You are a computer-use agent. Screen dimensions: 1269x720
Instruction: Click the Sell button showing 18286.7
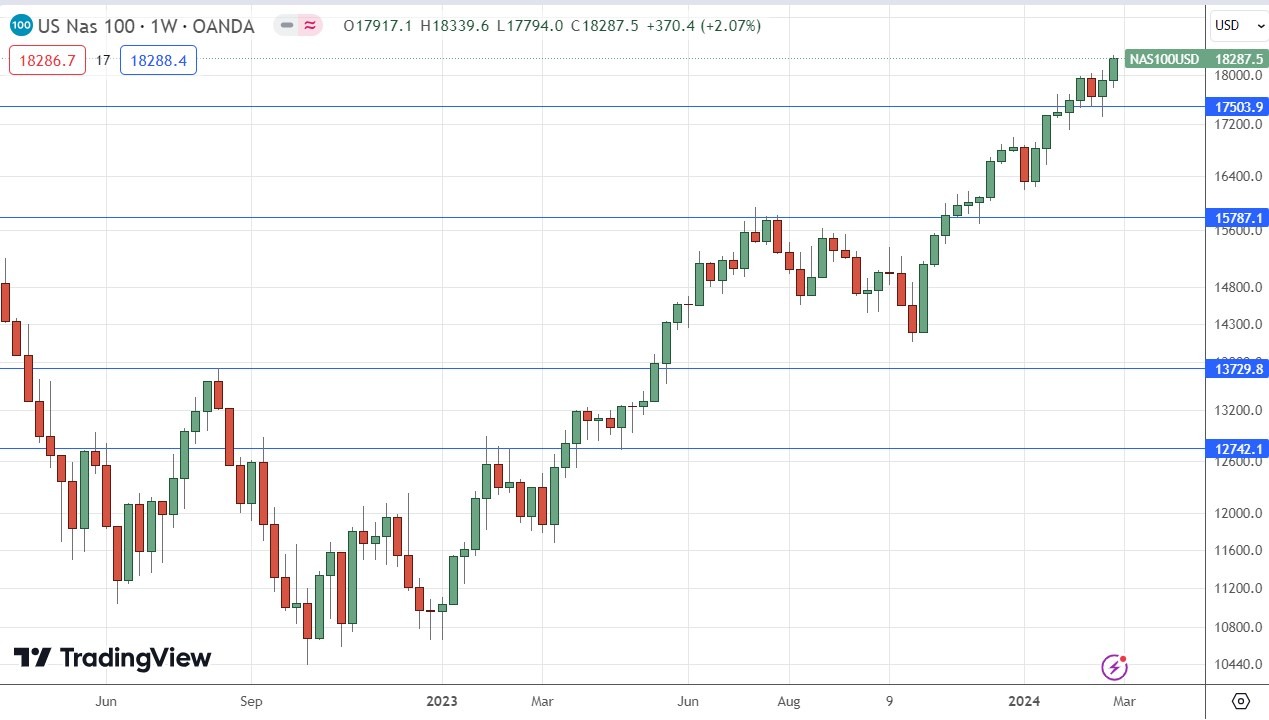pos(46,60)
